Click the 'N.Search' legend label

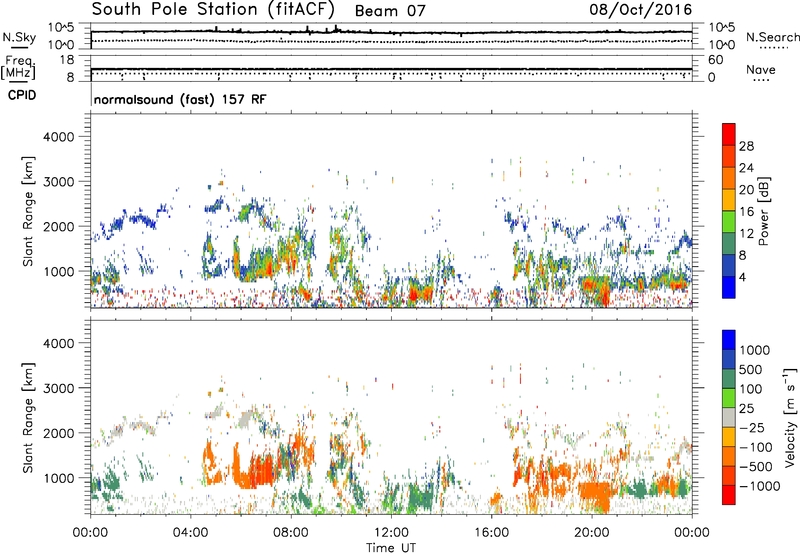(772, 37)
